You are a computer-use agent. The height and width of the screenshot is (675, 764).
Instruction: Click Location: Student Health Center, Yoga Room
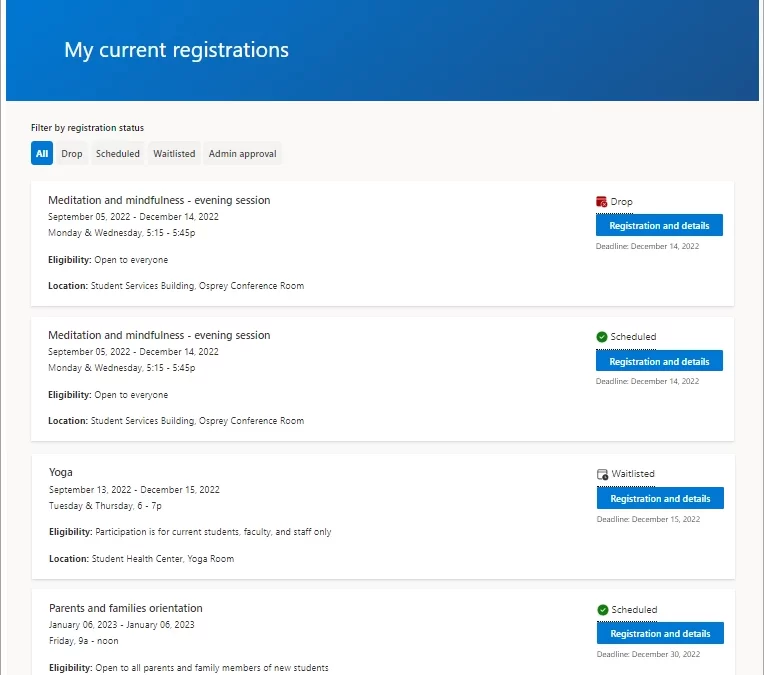click(x=141, y=559)
